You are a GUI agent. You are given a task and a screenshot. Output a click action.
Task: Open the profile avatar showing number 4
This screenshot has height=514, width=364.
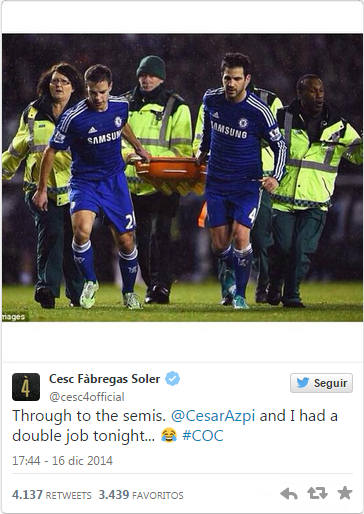26,387
